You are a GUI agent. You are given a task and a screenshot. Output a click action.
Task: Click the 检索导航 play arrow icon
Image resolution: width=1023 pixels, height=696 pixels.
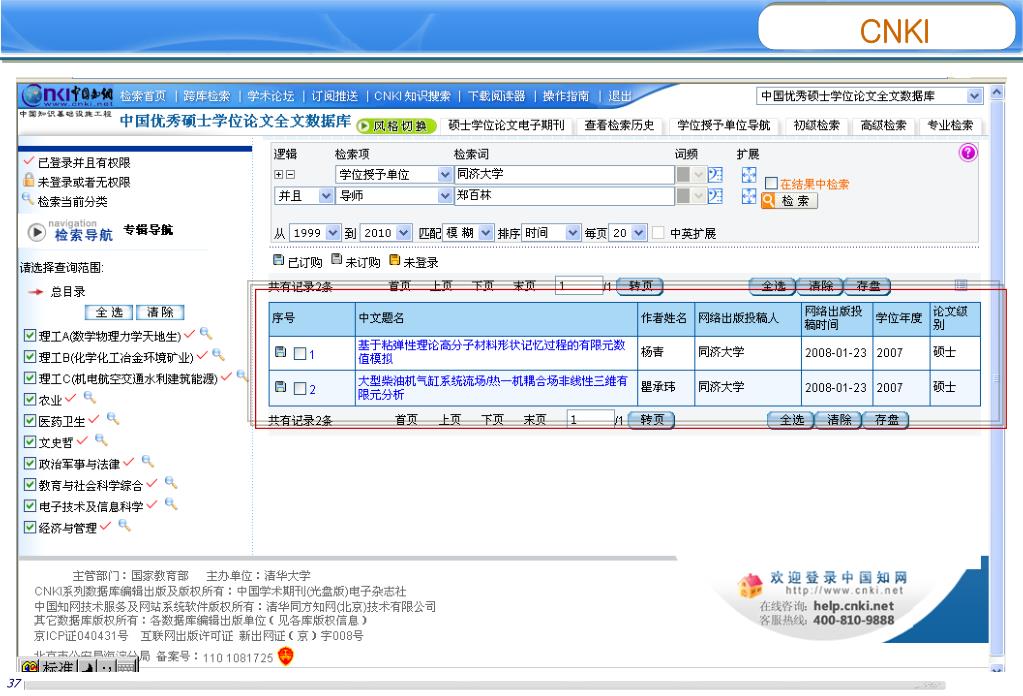coord(37,232)
